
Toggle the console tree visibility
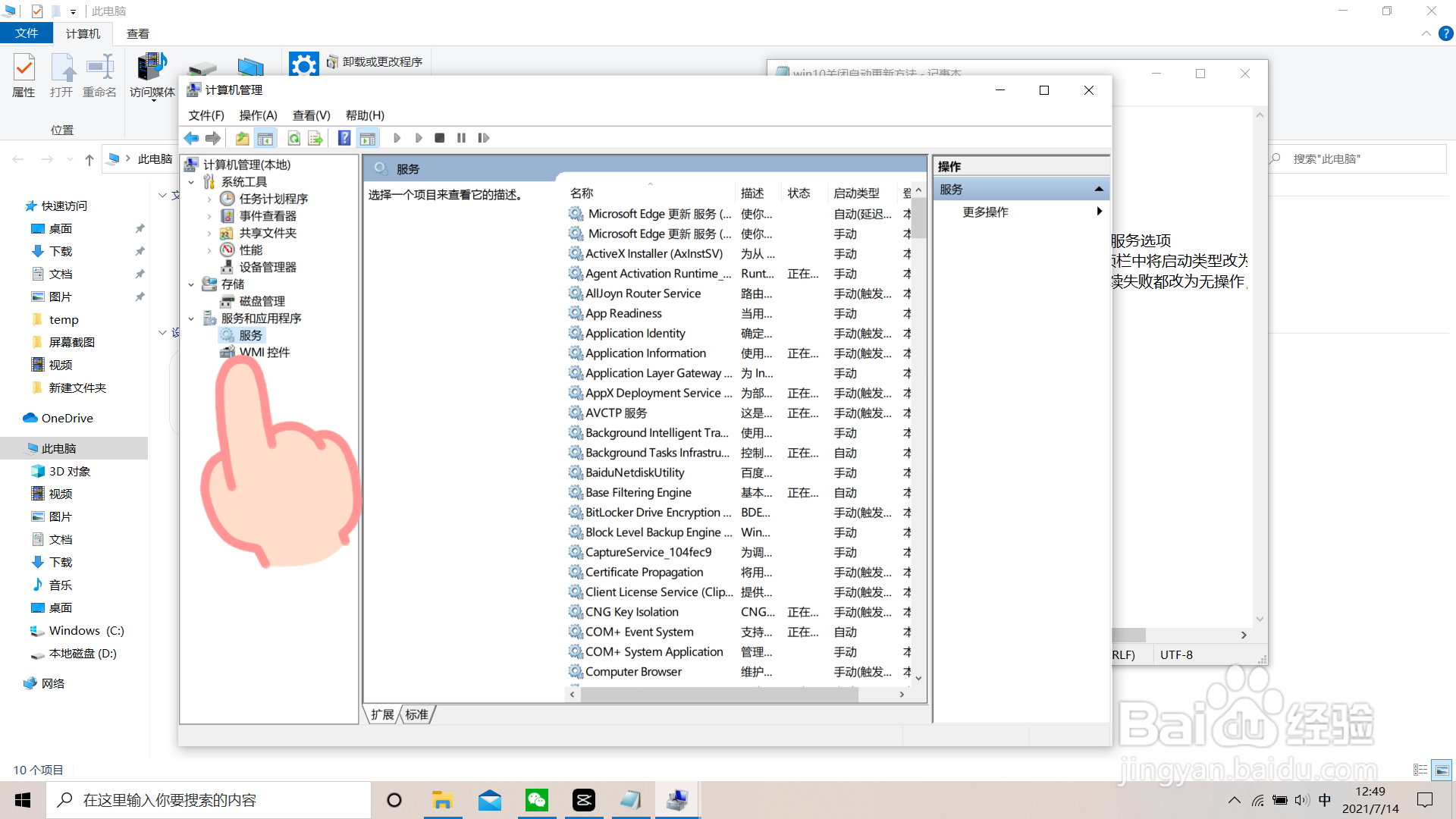coord(265,137)
